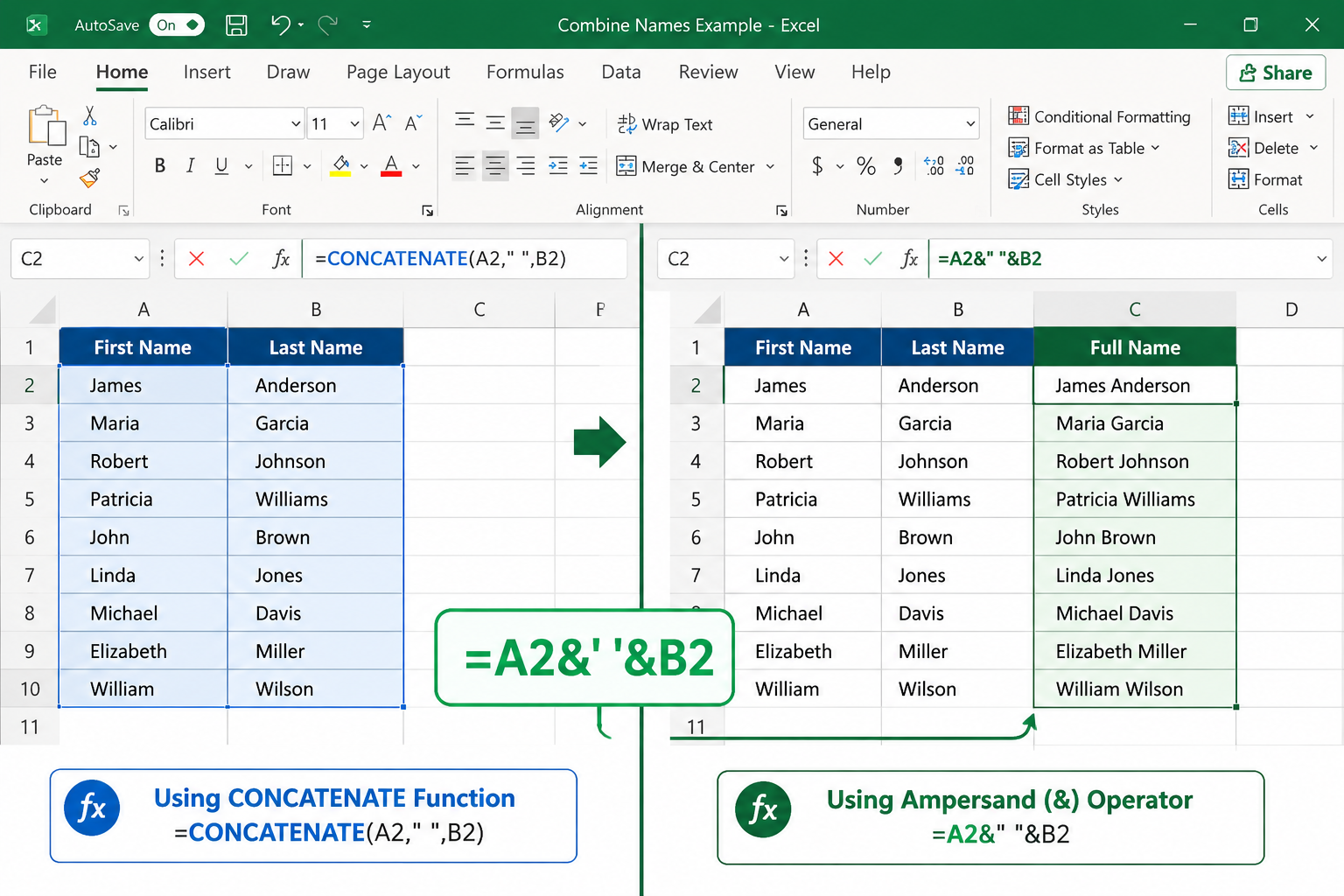
Task: Select the Format Painter brush icon
Action: (90, 178)
